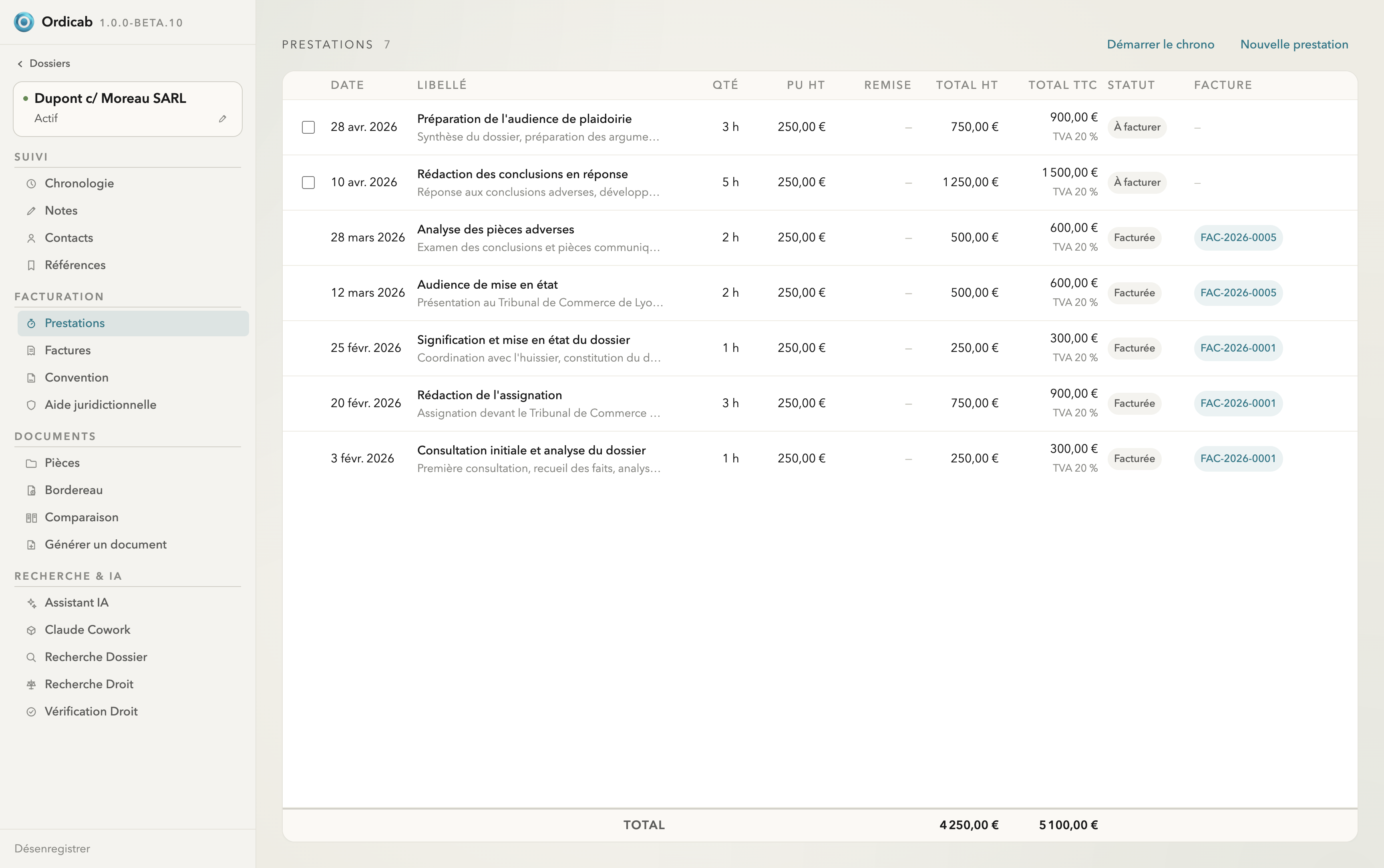The width and height of the screenshot is (1384, 868).
Task: Click the file icon next to Bordereau
Action: click(x=32, y=490)
